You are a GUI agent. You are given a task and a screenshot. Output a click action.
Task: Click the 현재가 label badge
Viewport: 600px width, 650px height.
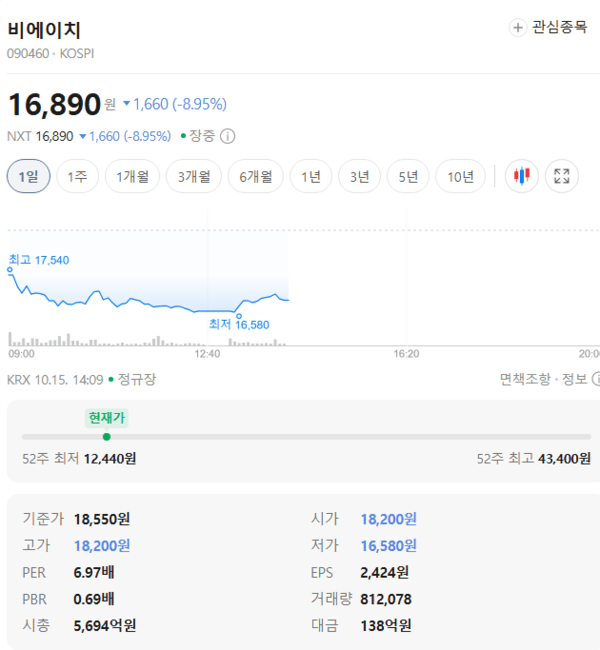107,418
